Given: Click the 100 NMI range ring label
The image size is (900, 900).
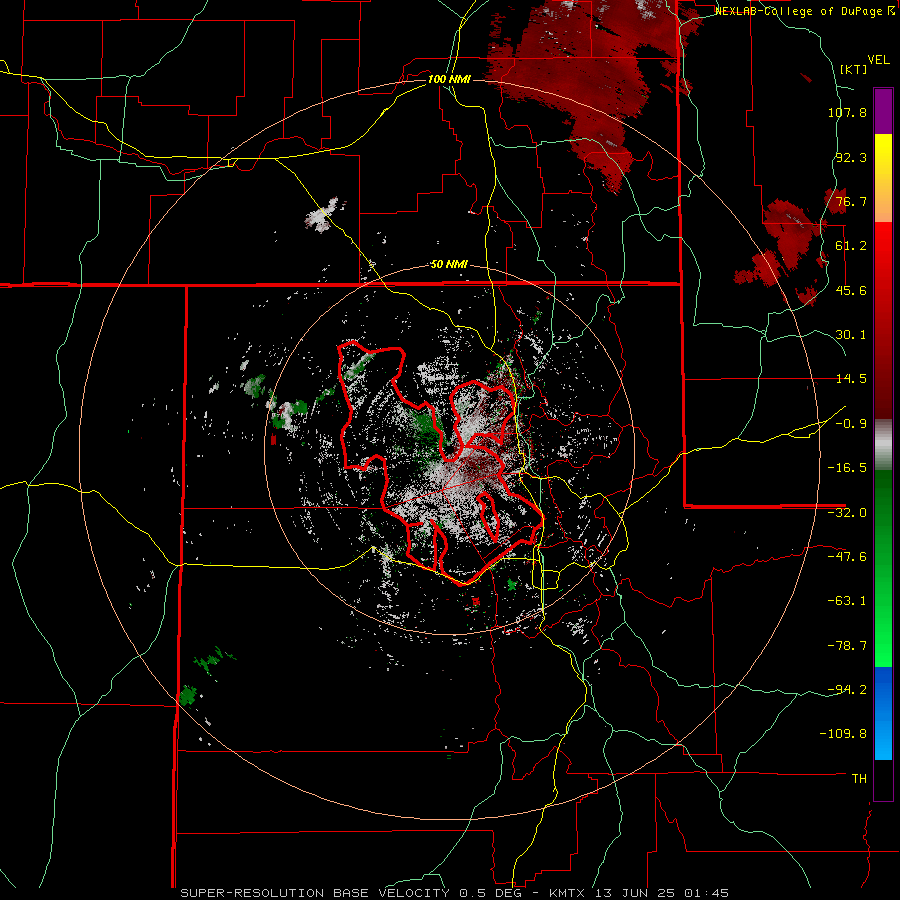Looking at the screenshot, I should pyautogui.click(x=449, y=79).
